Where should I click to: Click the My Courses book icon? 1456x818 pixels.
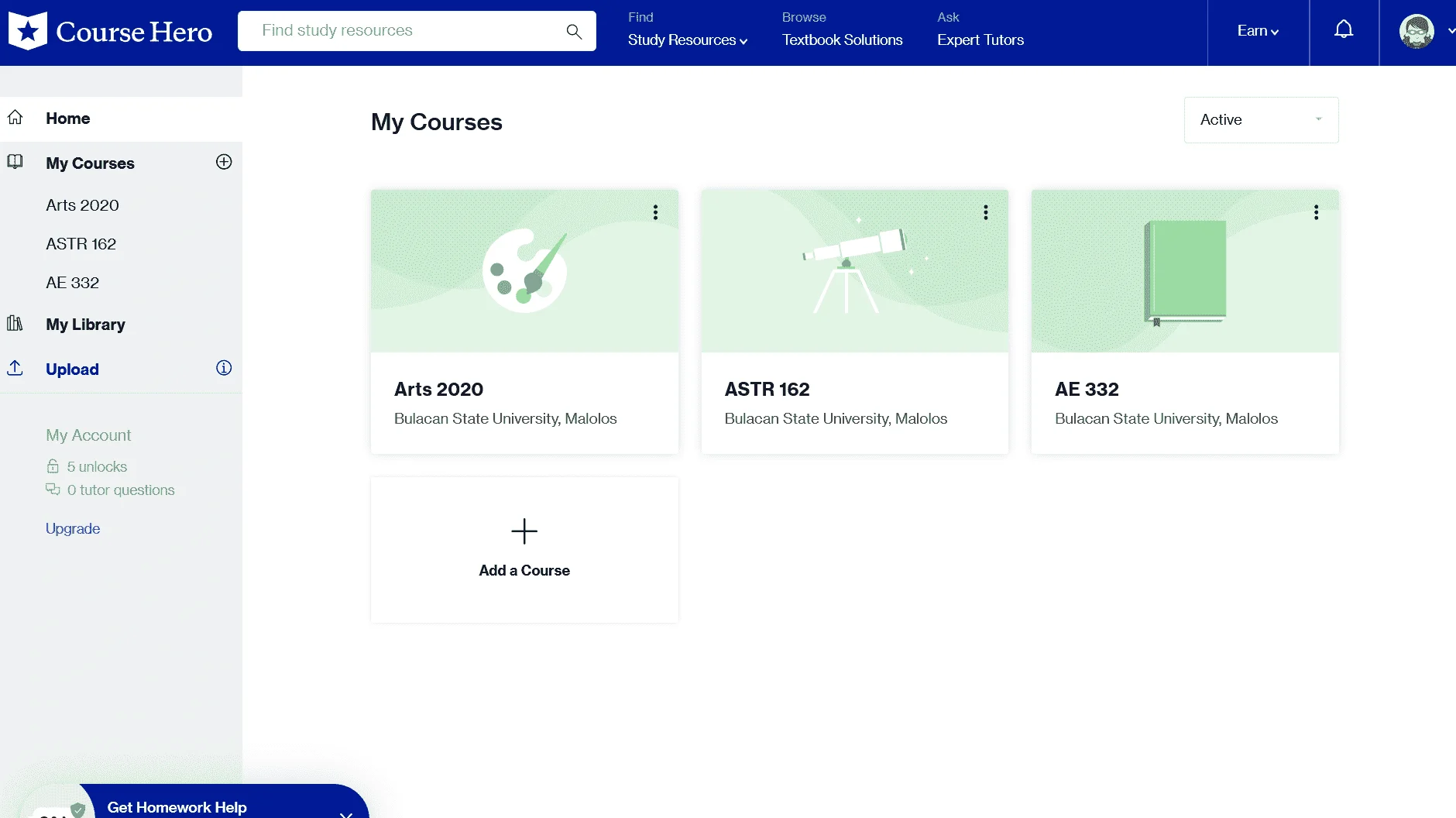point(15,162)
